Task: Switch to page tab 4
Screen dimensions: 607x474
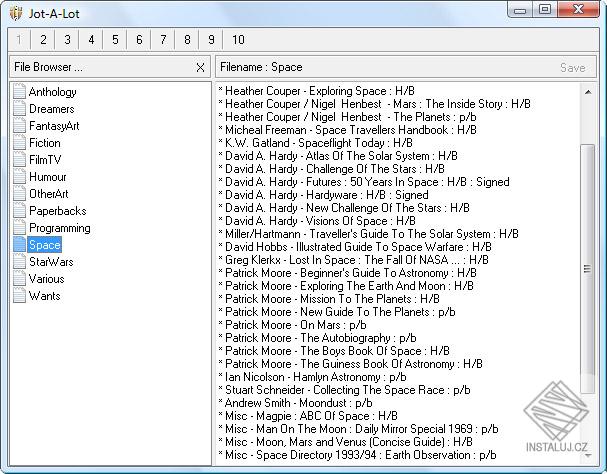Action: [91, 40]
